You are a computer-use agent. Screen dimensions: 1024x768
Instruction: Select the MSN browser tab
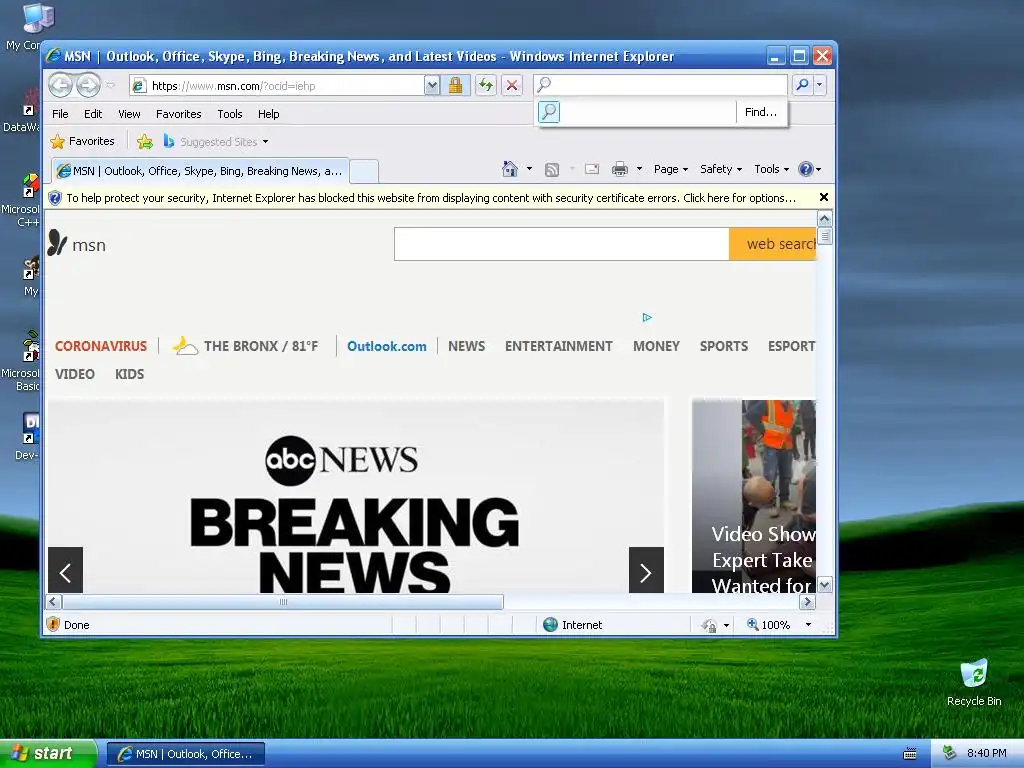pyautogui.click(x=200, y=171)
